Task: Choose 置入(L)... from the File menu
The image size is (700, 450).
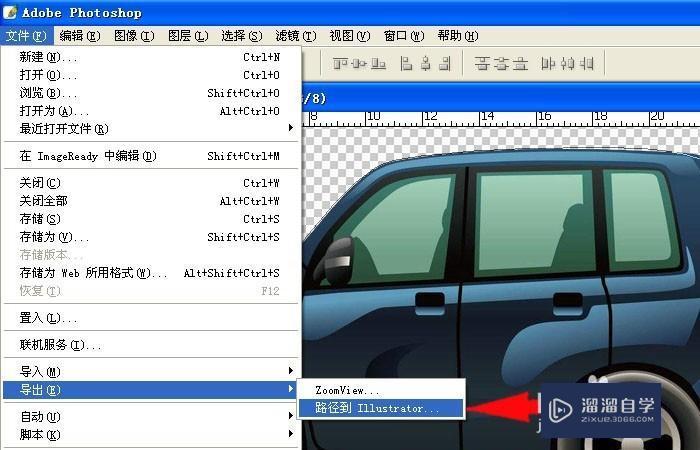Action: tap(150, 318)
